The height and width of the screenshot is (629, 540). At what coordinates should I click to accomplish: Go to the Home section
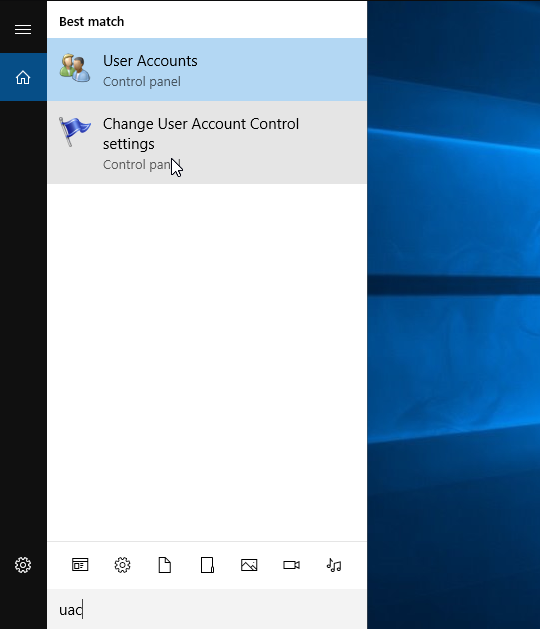(x=23, y=77)
